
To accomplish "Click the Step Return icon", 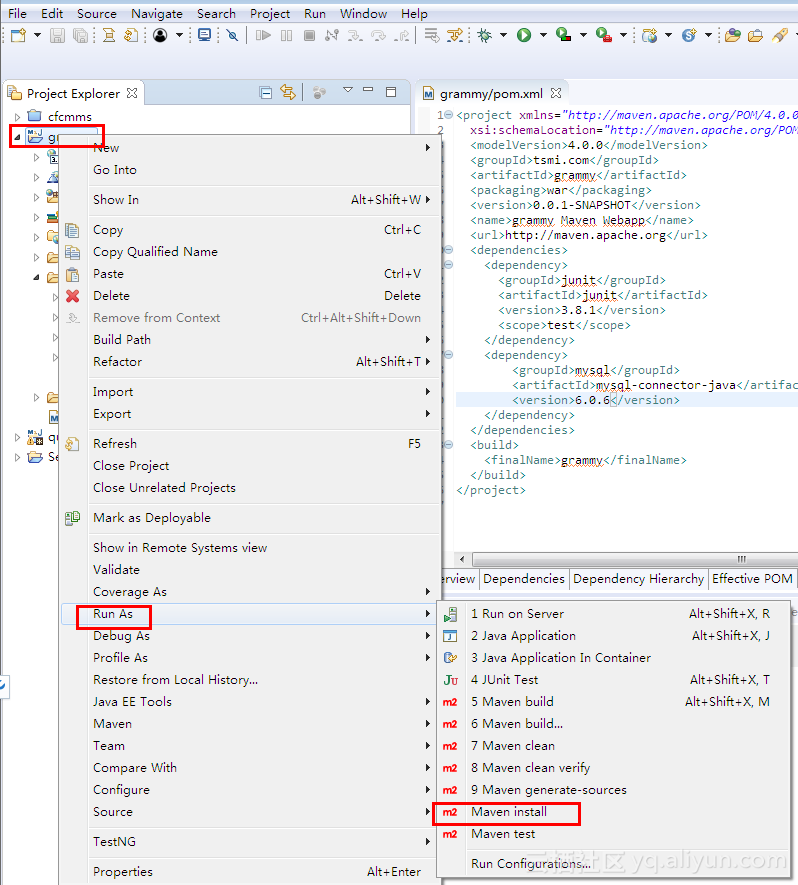I will 402,36.
